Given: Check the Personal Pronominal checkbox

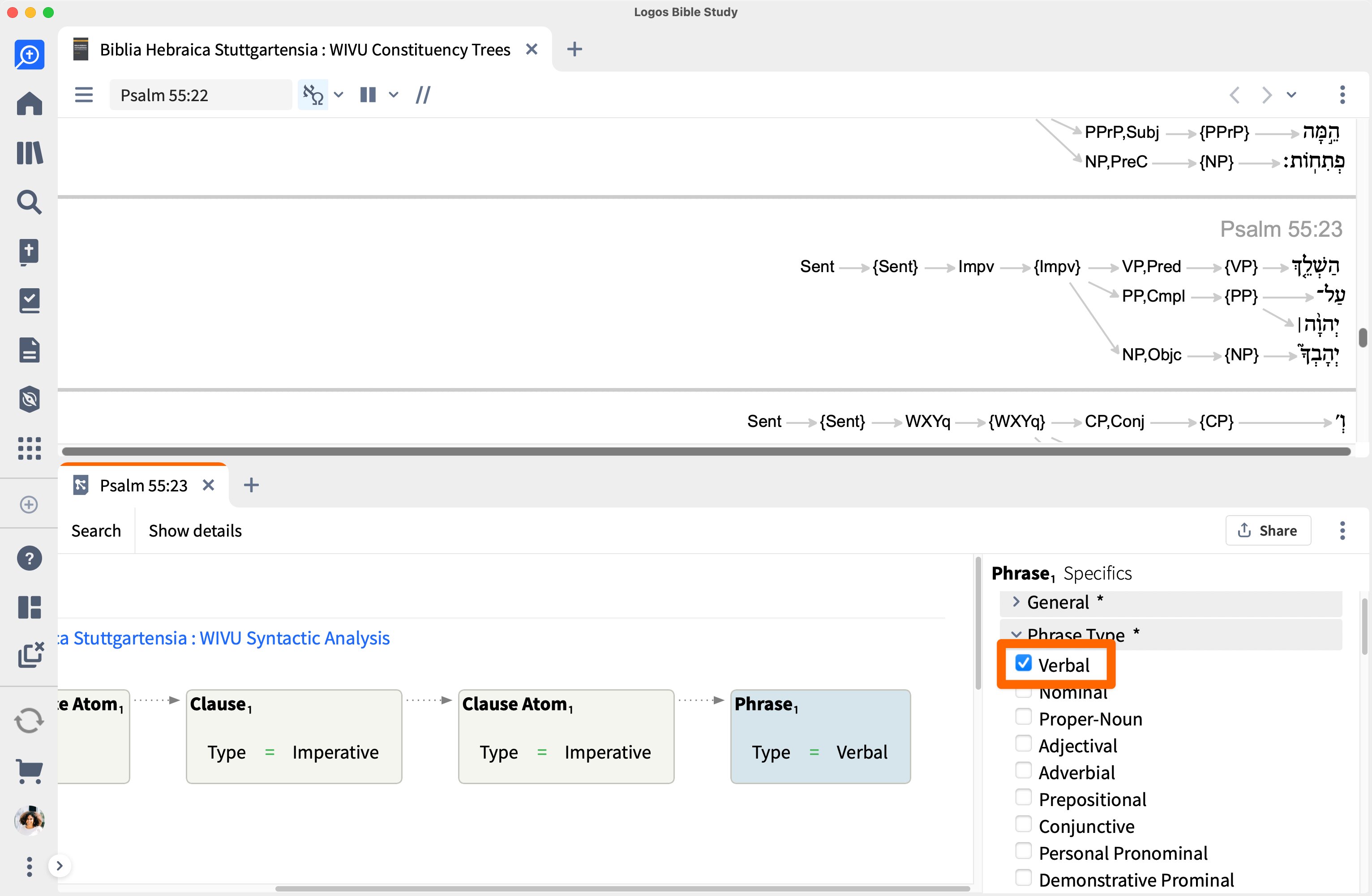Looking at the screenshot, I should (1024, 851).
